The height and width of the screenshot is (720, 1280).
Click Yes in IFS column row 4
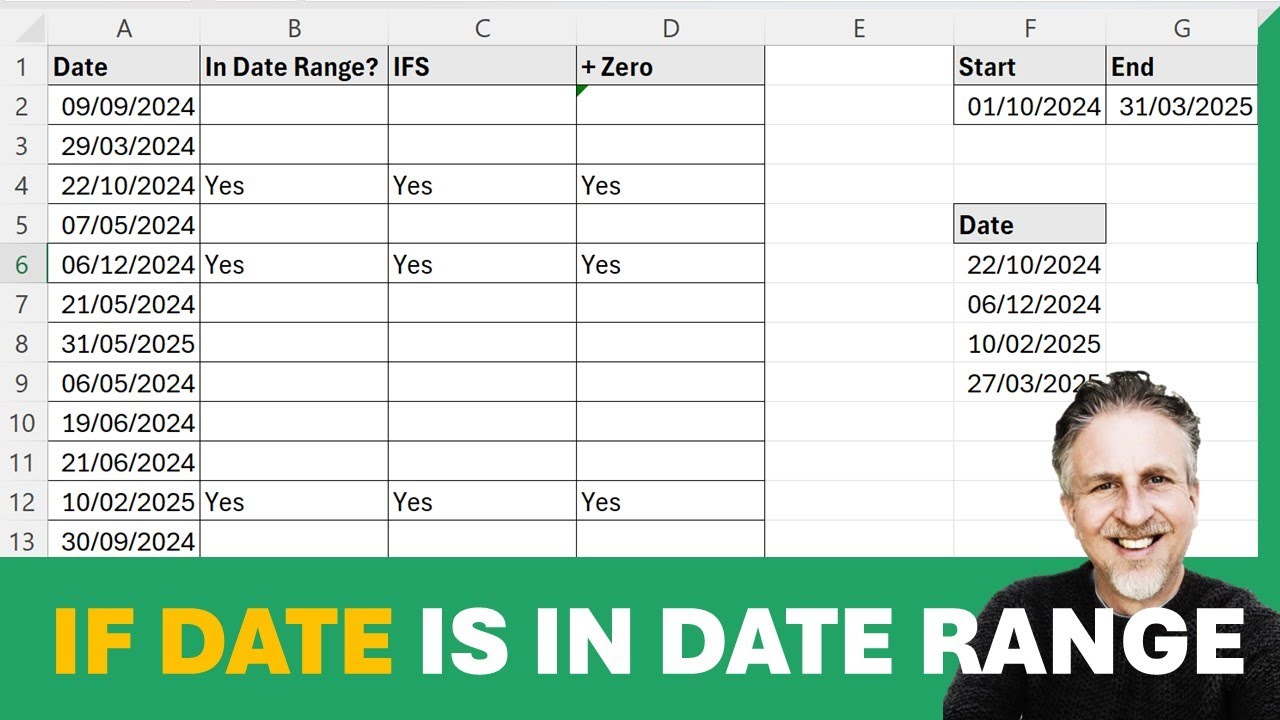(x=482, y=185)
